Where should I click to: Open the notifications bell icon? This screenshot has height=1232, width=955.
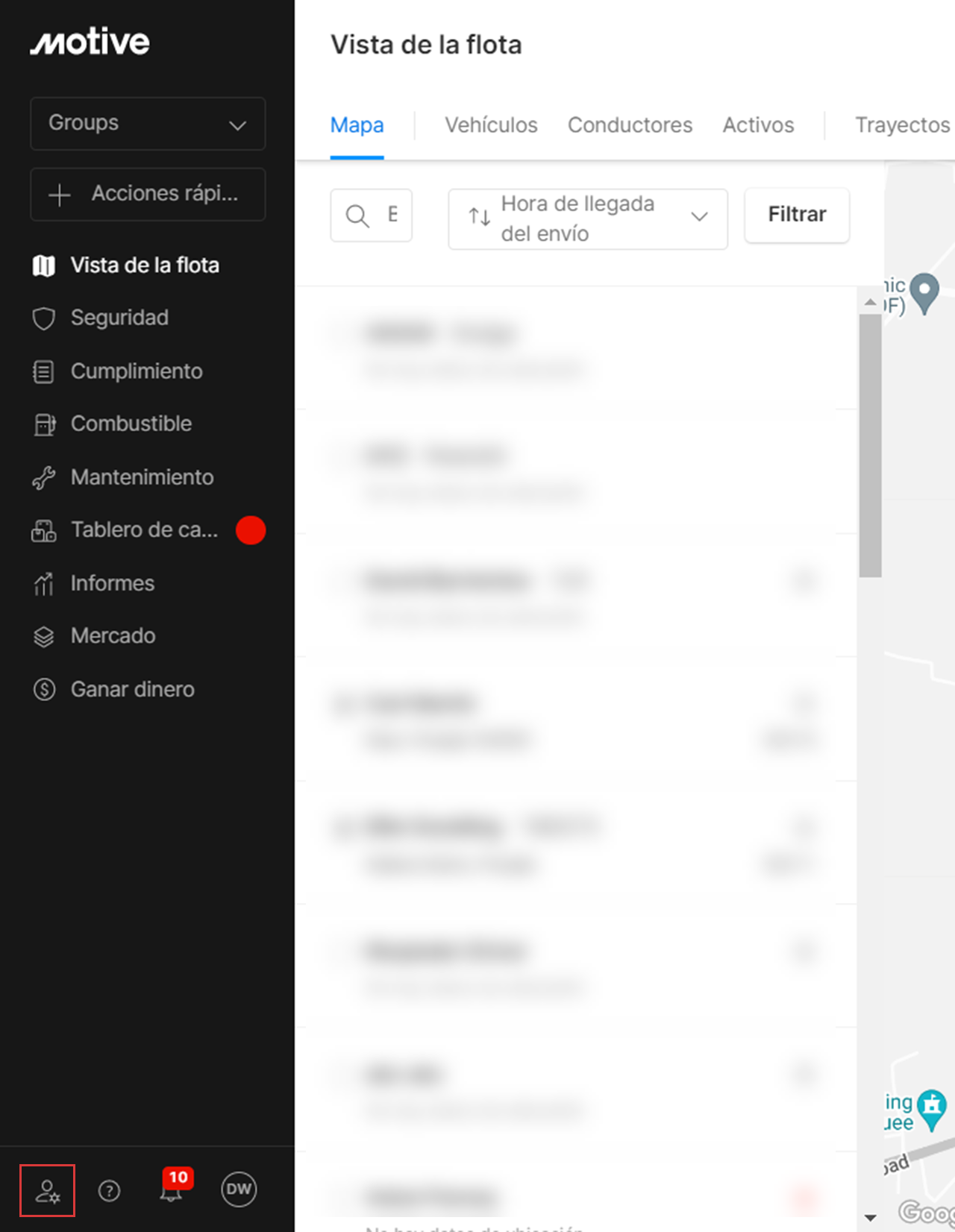(172, 1191)
